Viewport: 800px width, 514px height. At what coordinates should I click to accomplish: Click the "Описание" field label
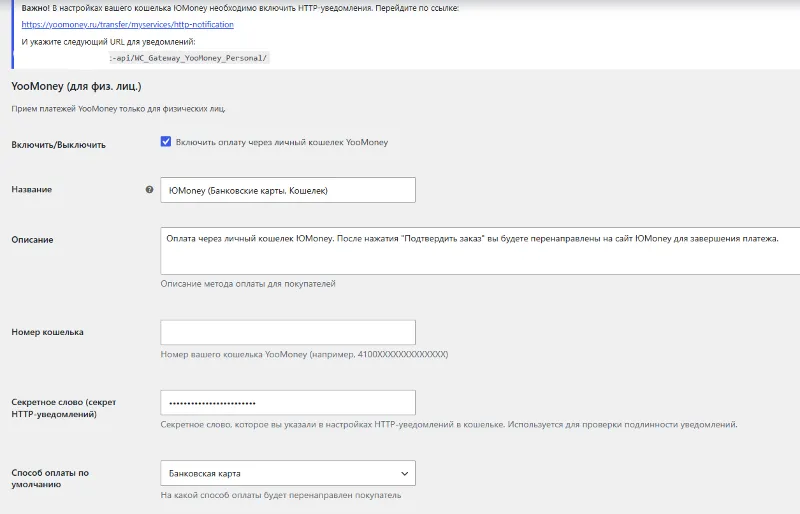tap(32, 239)
